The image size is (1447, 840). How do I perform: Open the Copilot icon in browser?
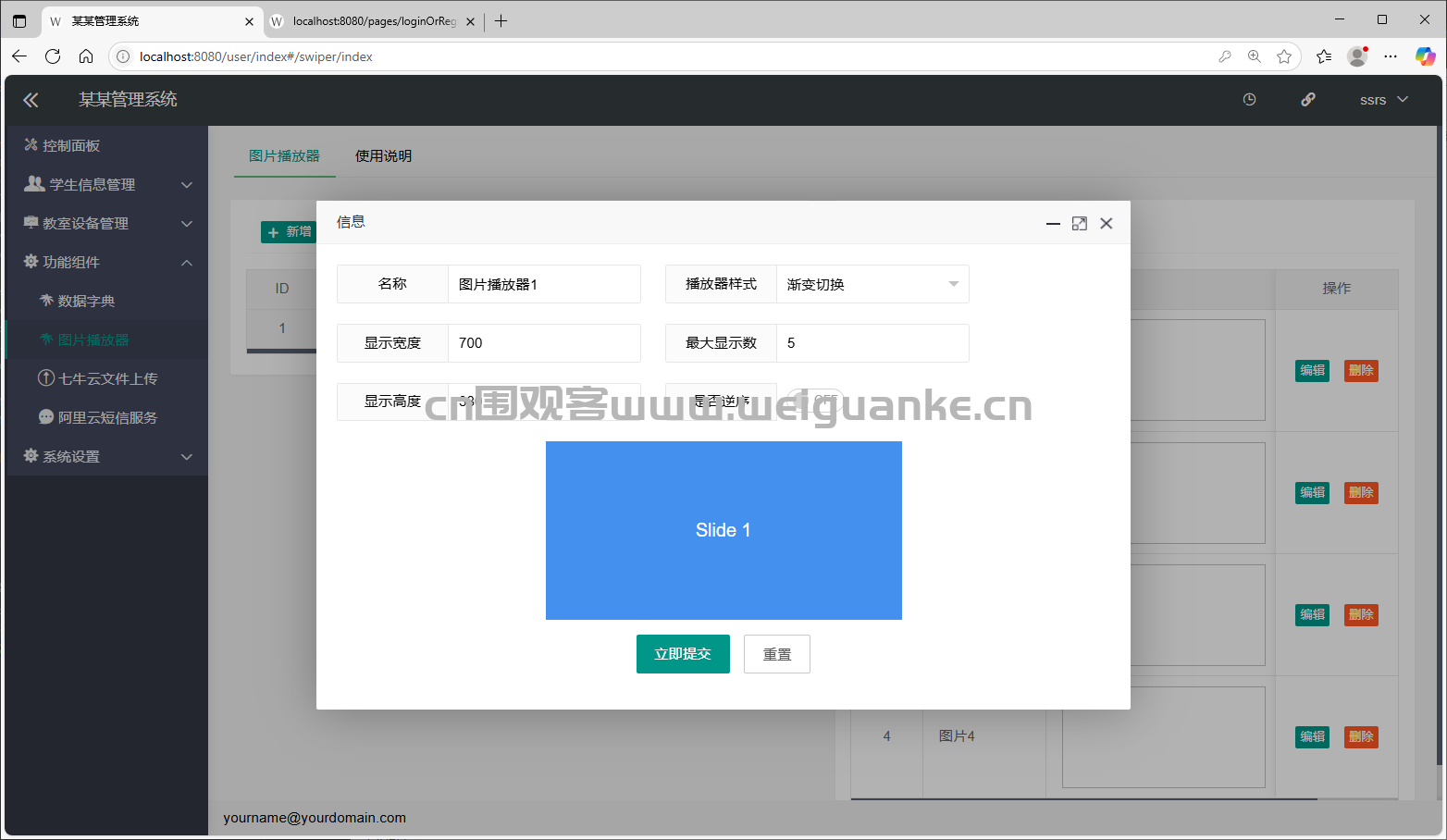click(x=1425, y=56)
